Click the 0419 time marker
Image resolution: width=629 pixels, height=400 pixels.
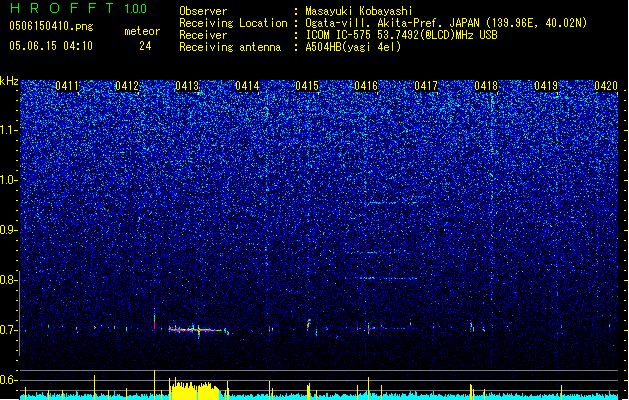(546, 86)
